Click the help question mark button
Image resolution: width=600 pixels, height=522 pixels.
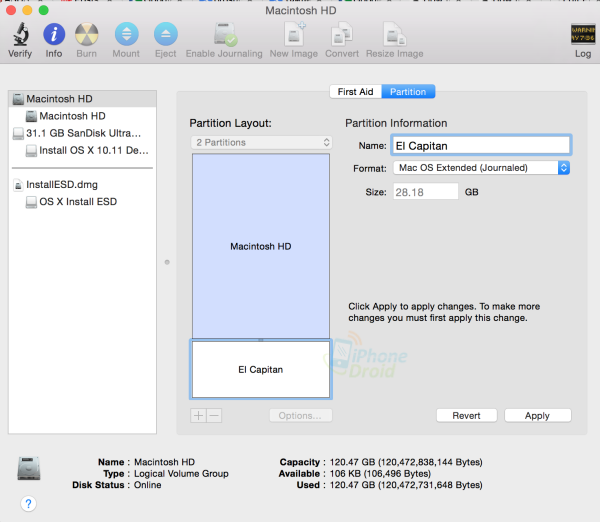coord(28,504)
